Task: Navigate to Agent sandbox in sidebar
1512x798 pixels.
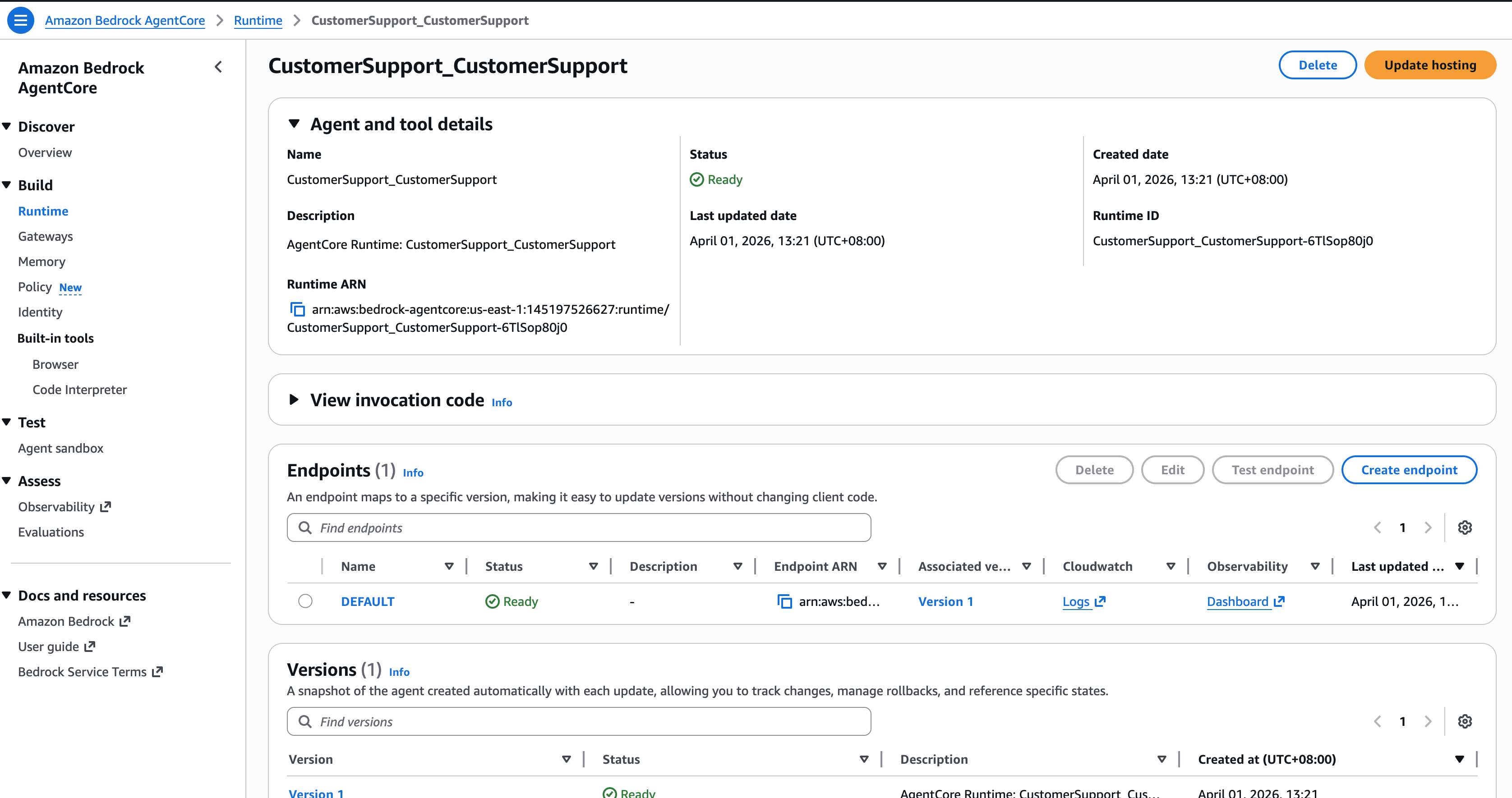Action: coord(60,448)
